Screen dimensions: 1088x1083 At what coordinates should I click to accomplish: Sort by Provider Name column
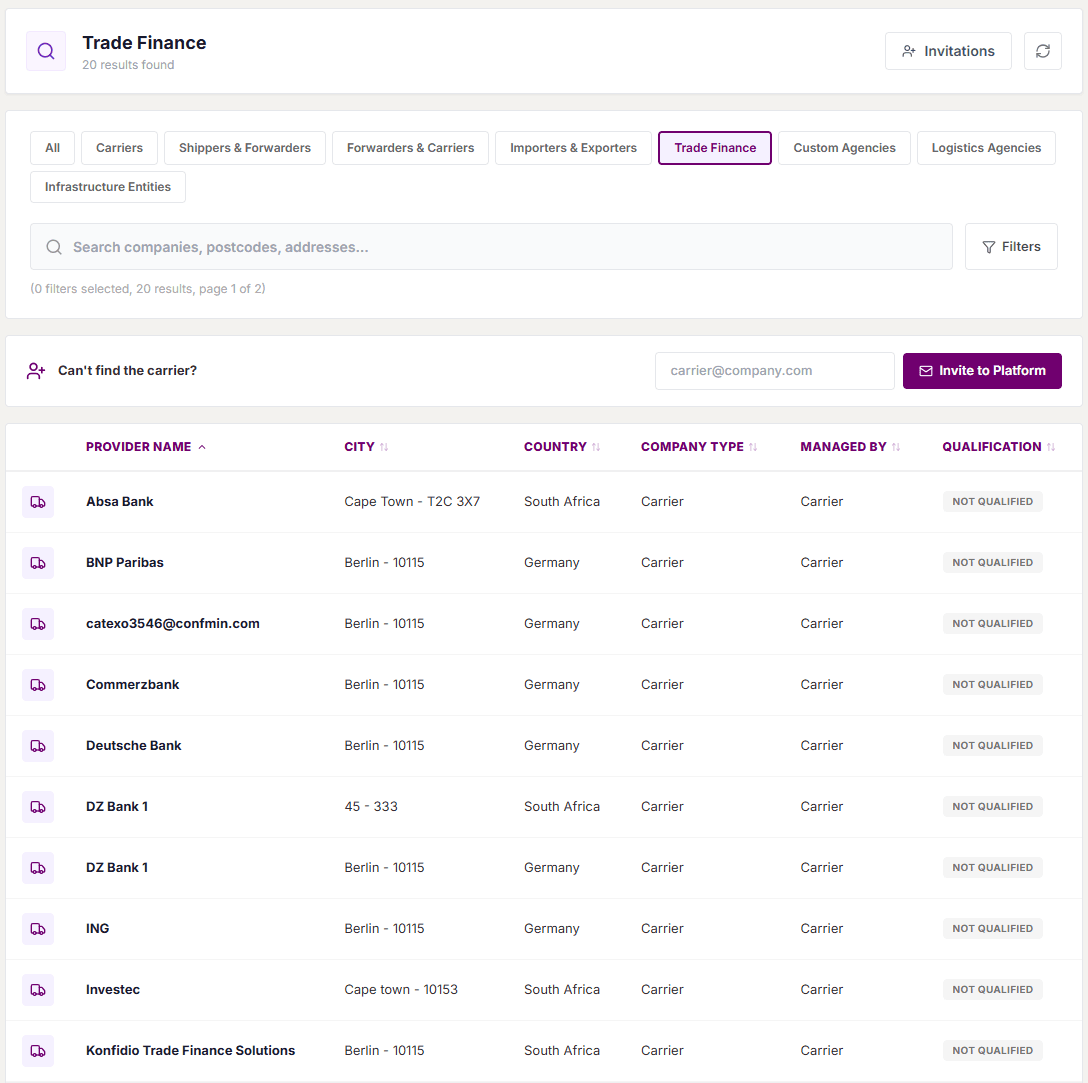(x=146, y=447)
